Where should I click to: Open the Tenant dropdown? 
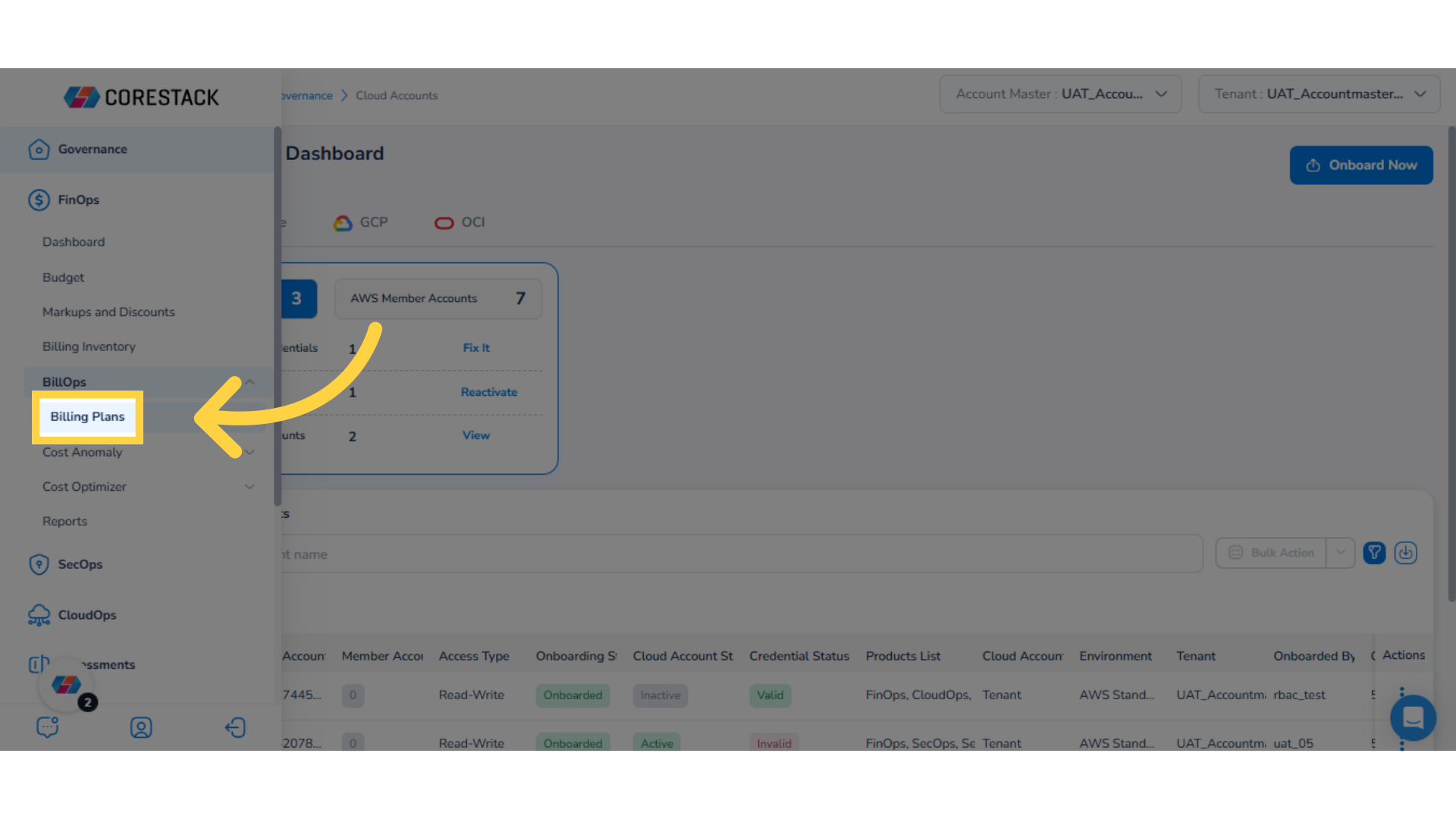1319,94
